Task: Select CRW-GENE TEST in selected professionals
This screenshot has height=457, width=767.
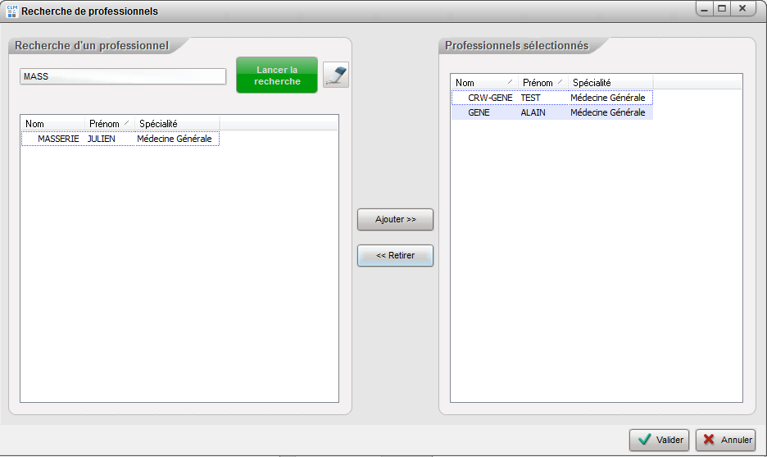Action: [550, 98]
